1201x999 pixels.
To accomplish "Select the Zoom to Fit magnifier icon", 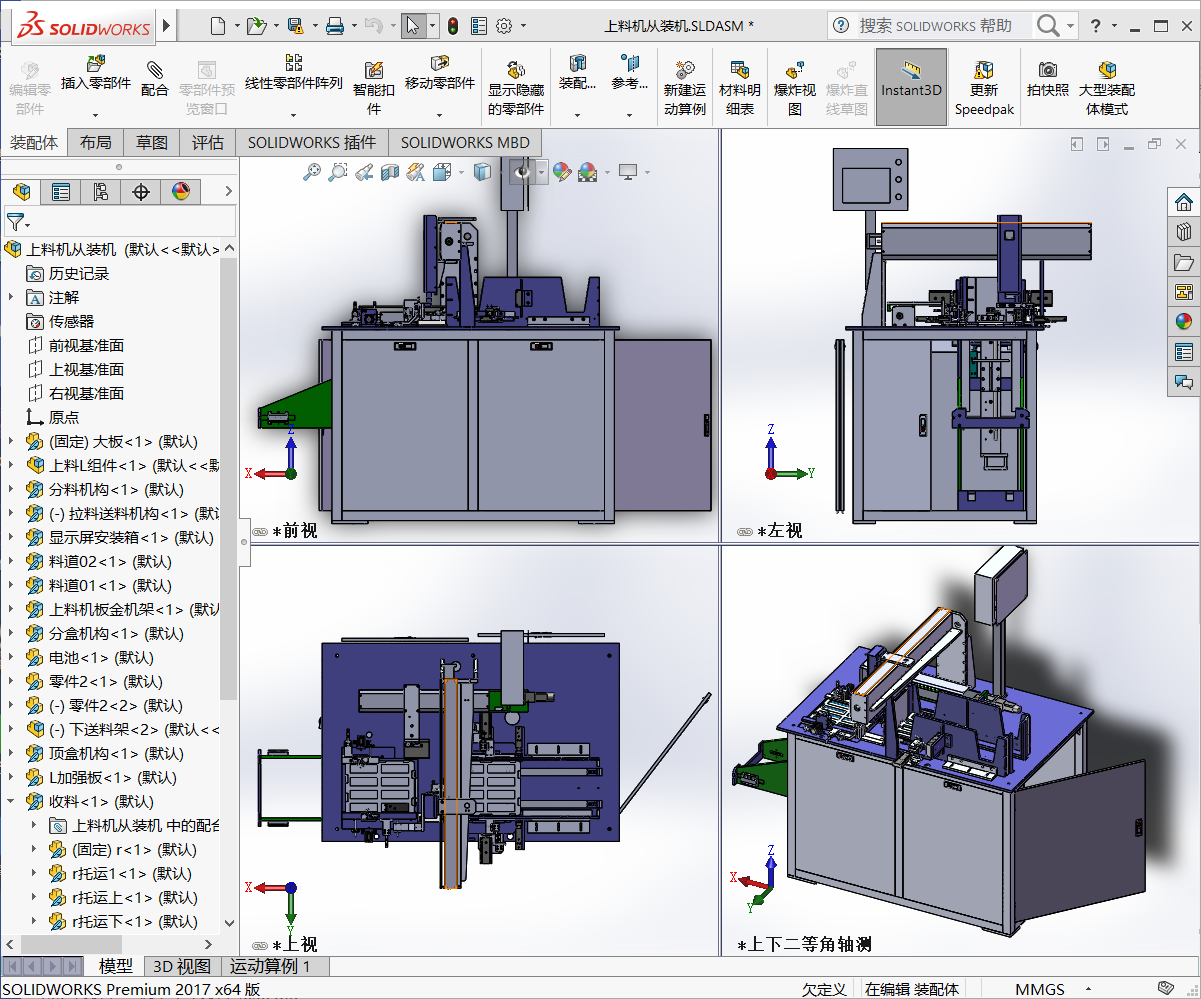I will [x=312, y=172].
